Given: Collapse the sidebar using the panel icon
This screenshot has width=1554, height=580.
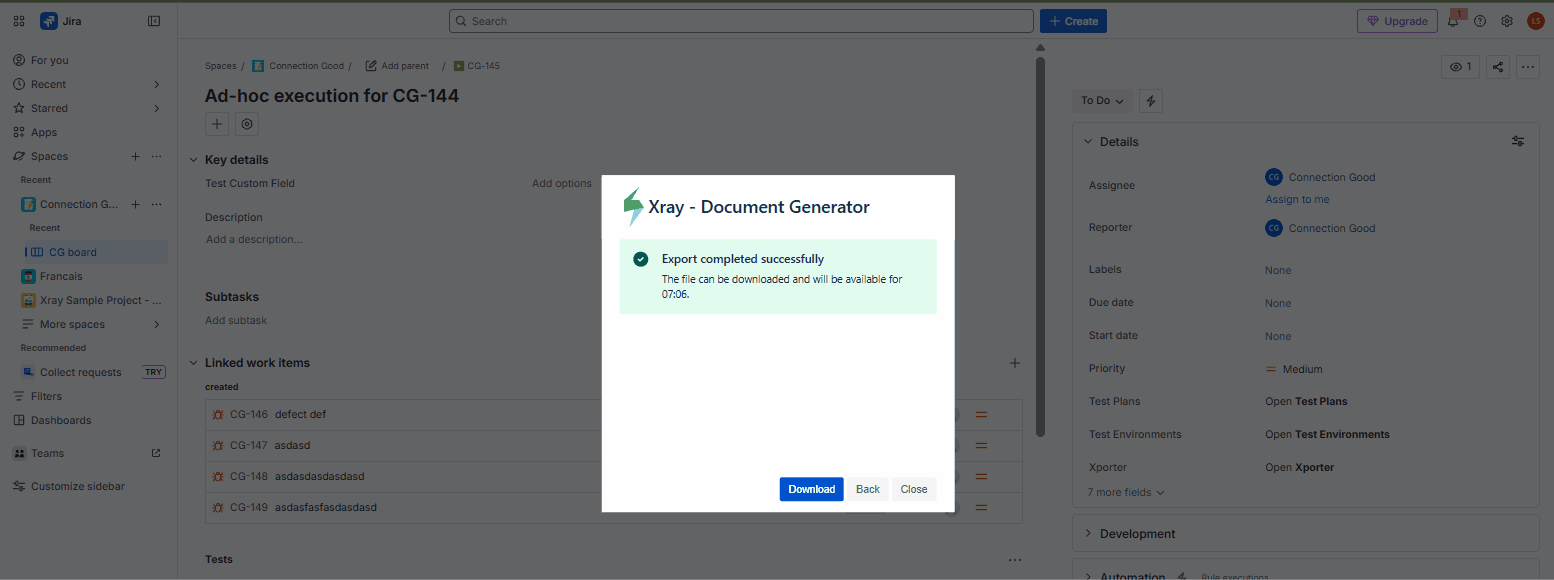Looking at the screenshot, I should (154, 21).
